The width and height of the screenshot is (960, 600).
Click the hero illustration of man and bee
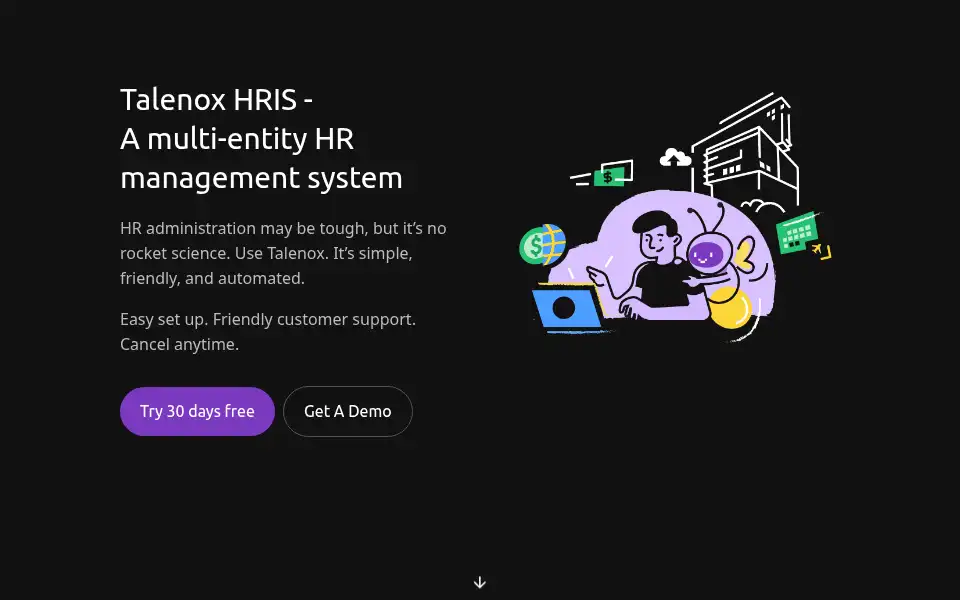[674, 217]
